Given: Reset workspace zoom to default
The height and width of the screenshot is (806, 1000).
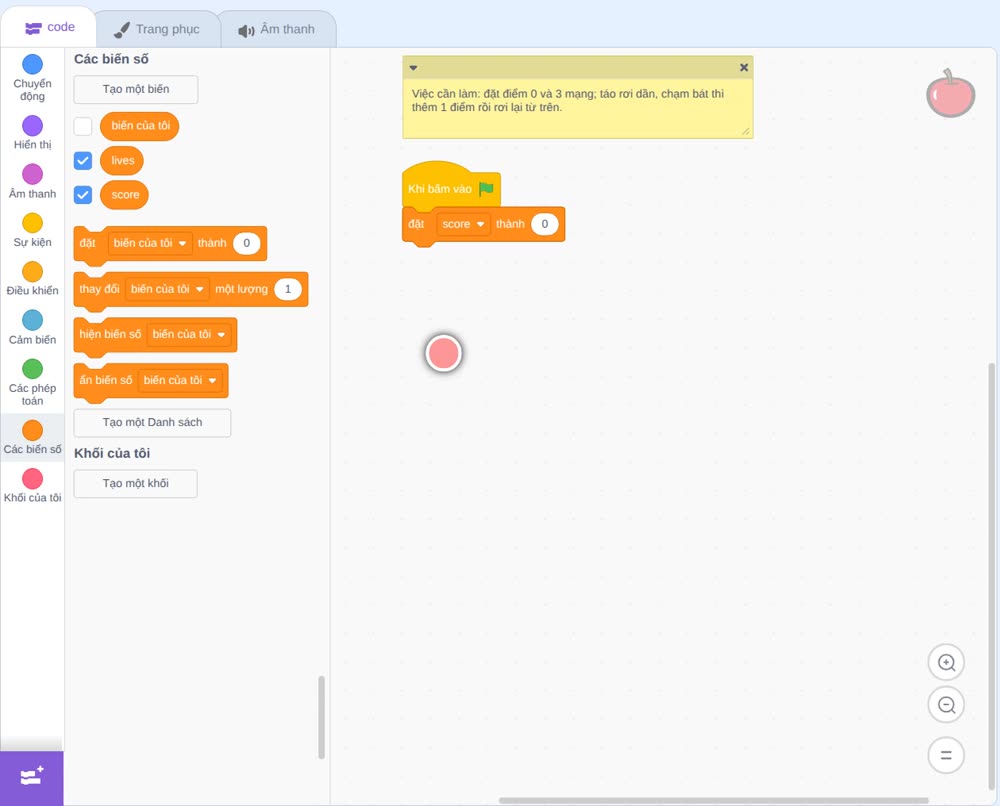Looking at the screenshot, I should [x=946, y=755].
